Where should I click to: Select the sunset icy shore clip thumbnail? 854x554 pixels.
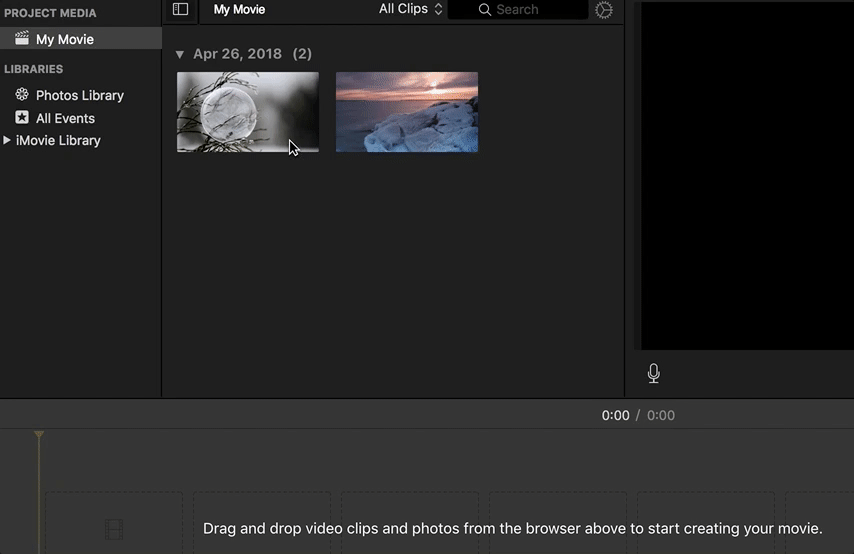407,112
